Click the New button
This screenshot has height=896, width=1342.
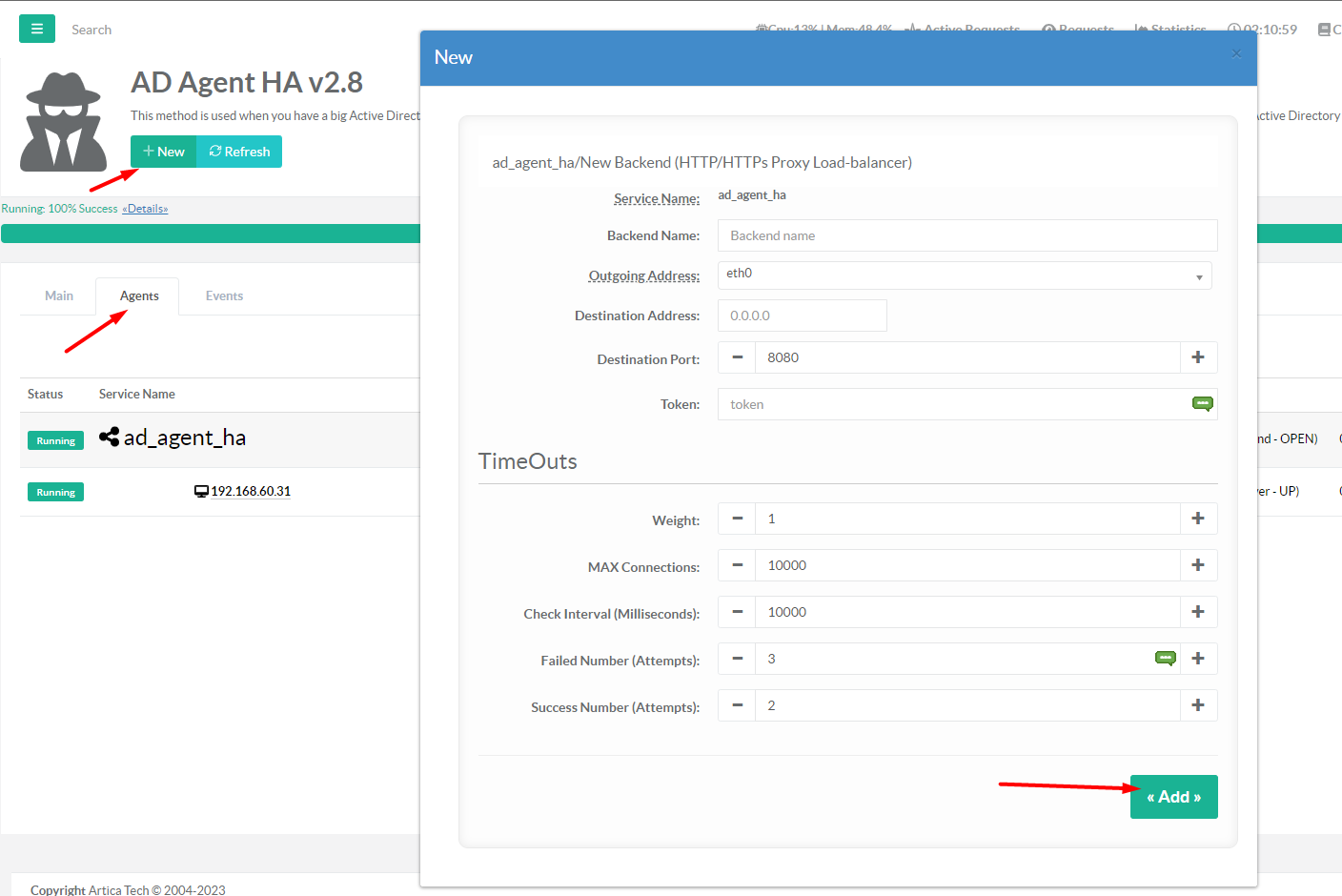tap(164, 152)
